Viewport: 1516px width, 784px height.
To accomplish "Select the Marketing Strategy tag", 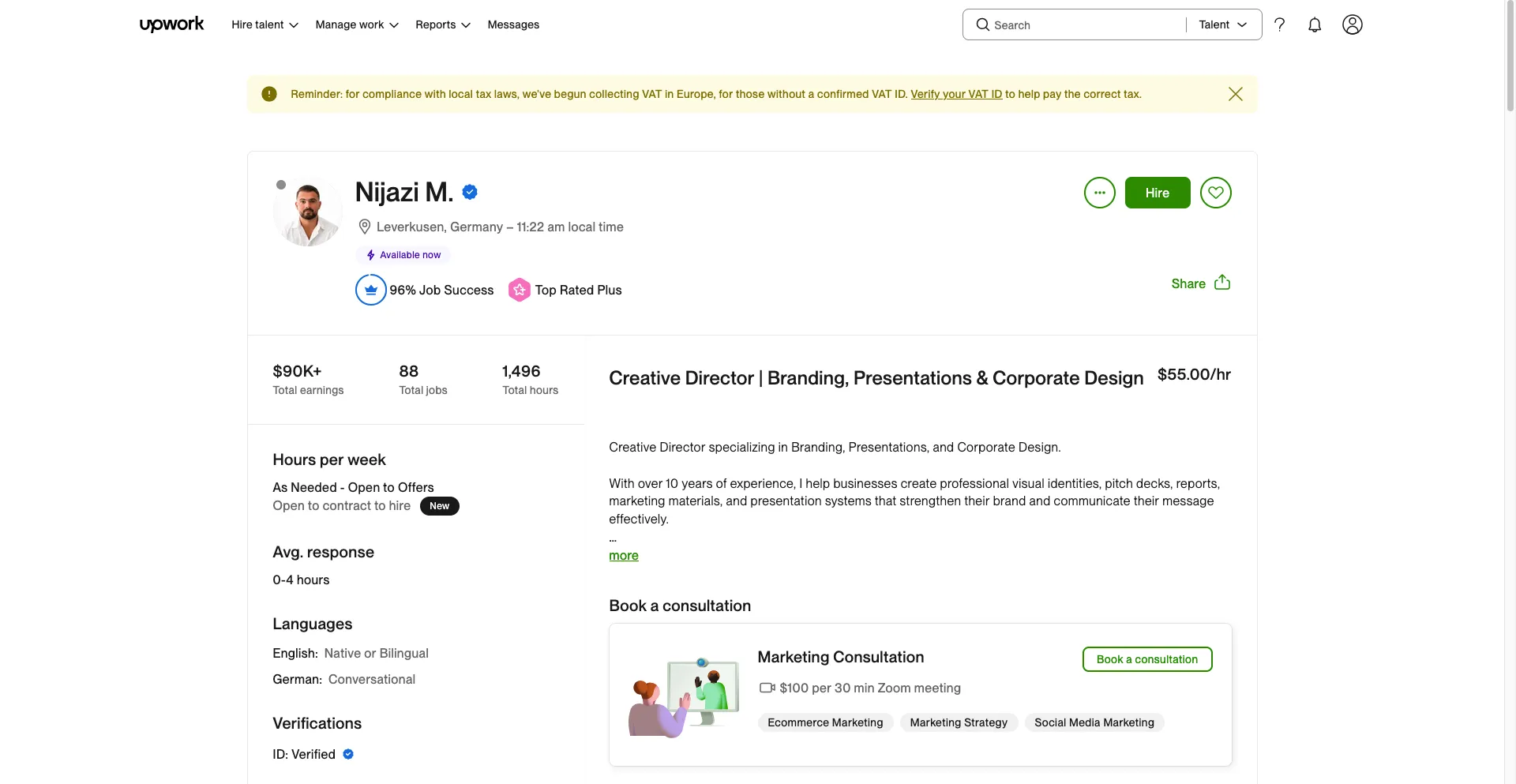I will (959, 722).
